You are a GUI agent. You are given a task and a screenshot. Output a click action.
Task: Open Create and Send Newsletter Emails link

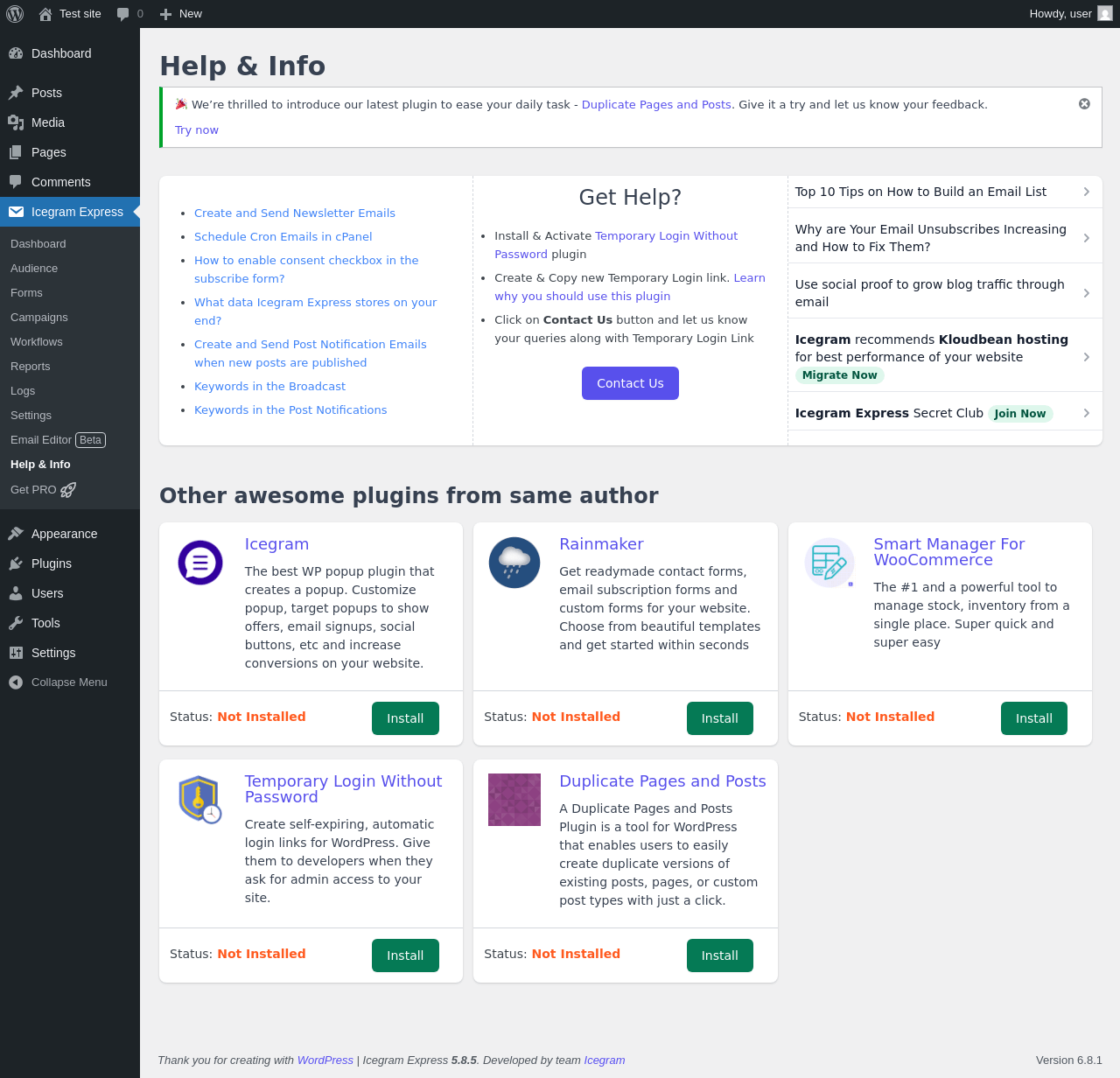(x=295, y=213)
